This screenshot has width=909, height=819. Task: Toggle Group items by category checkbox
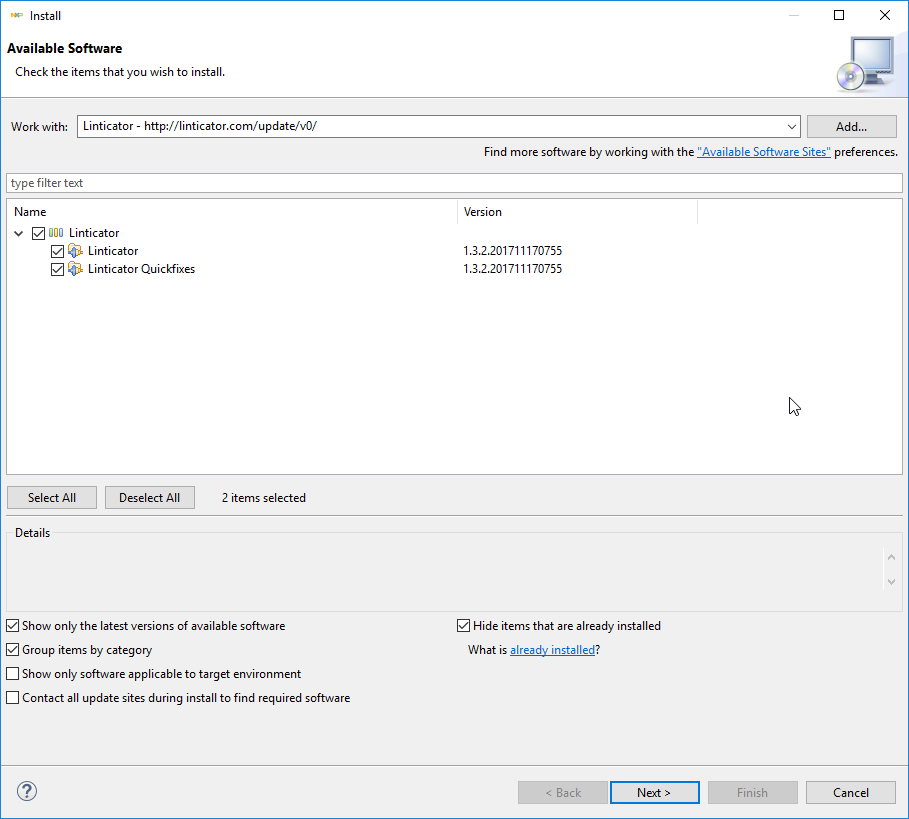point(13,650)
